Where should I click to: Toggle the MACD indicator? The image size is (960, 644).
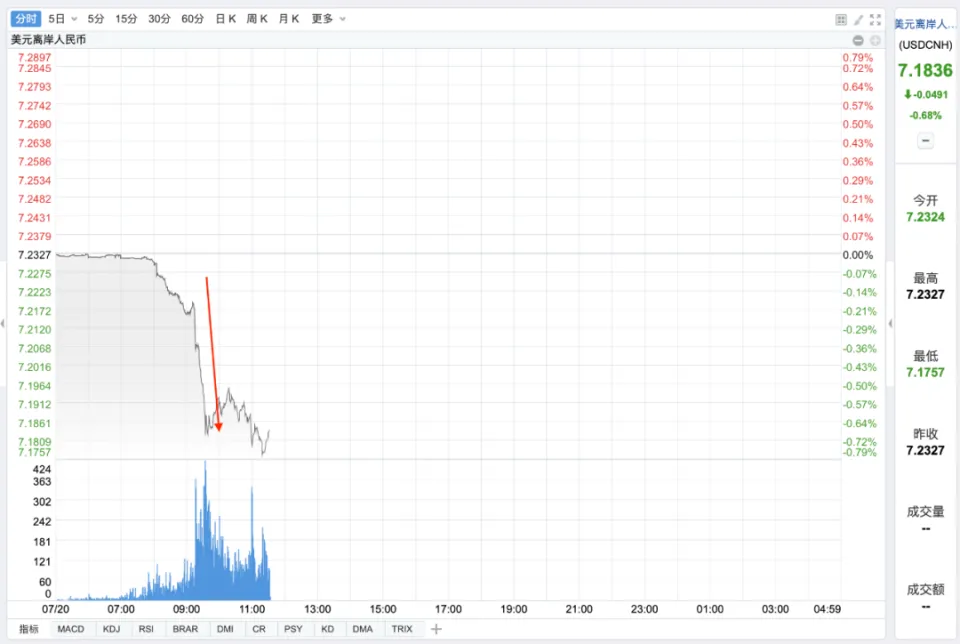(71, 629)
